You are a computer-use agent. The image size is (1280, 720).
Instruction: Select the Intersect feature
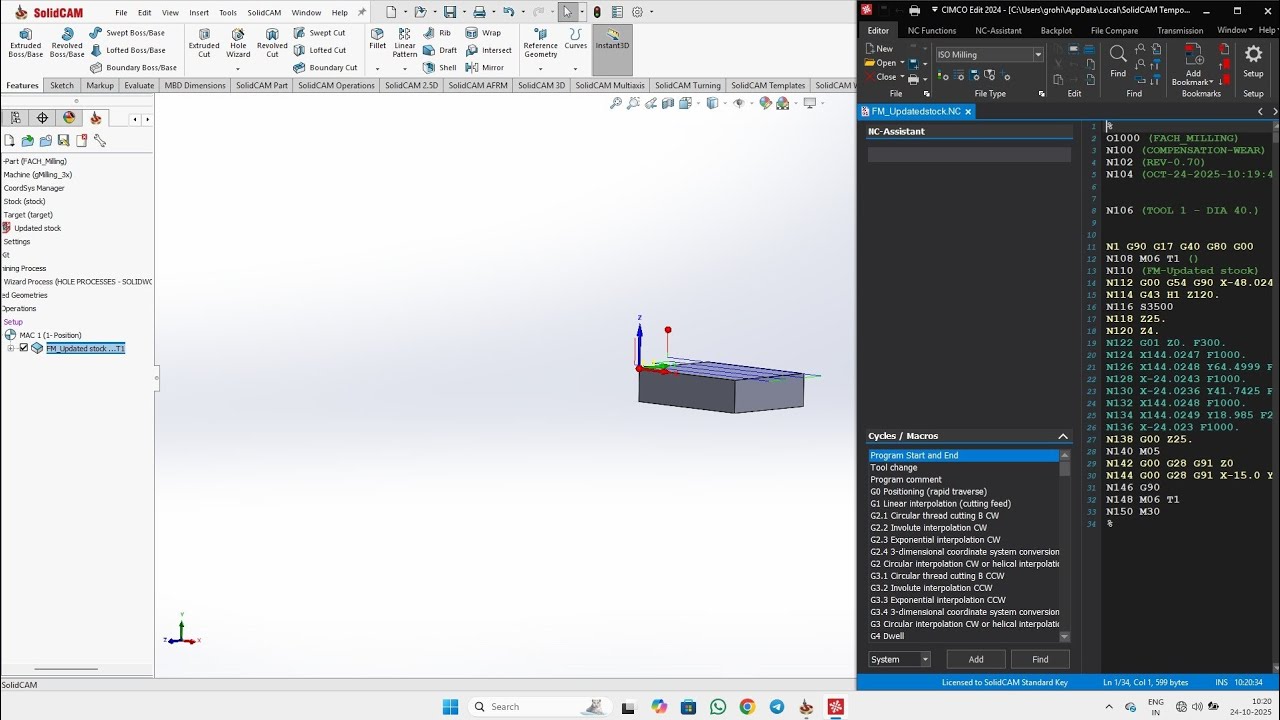click(x=489, y=50)
